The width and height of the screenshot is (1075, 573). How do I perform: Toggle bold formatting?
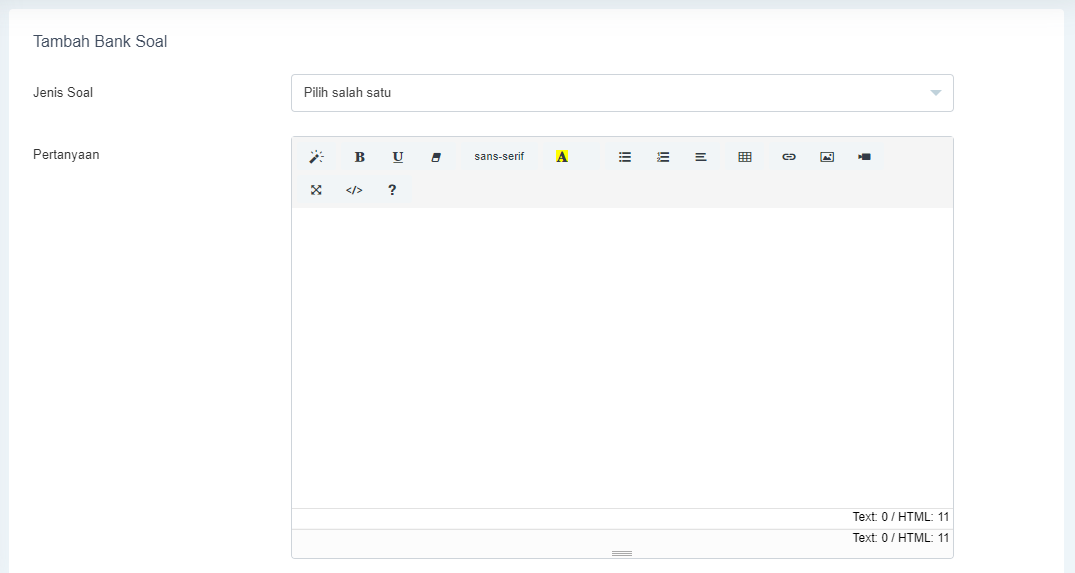click(x=360, y=157)
